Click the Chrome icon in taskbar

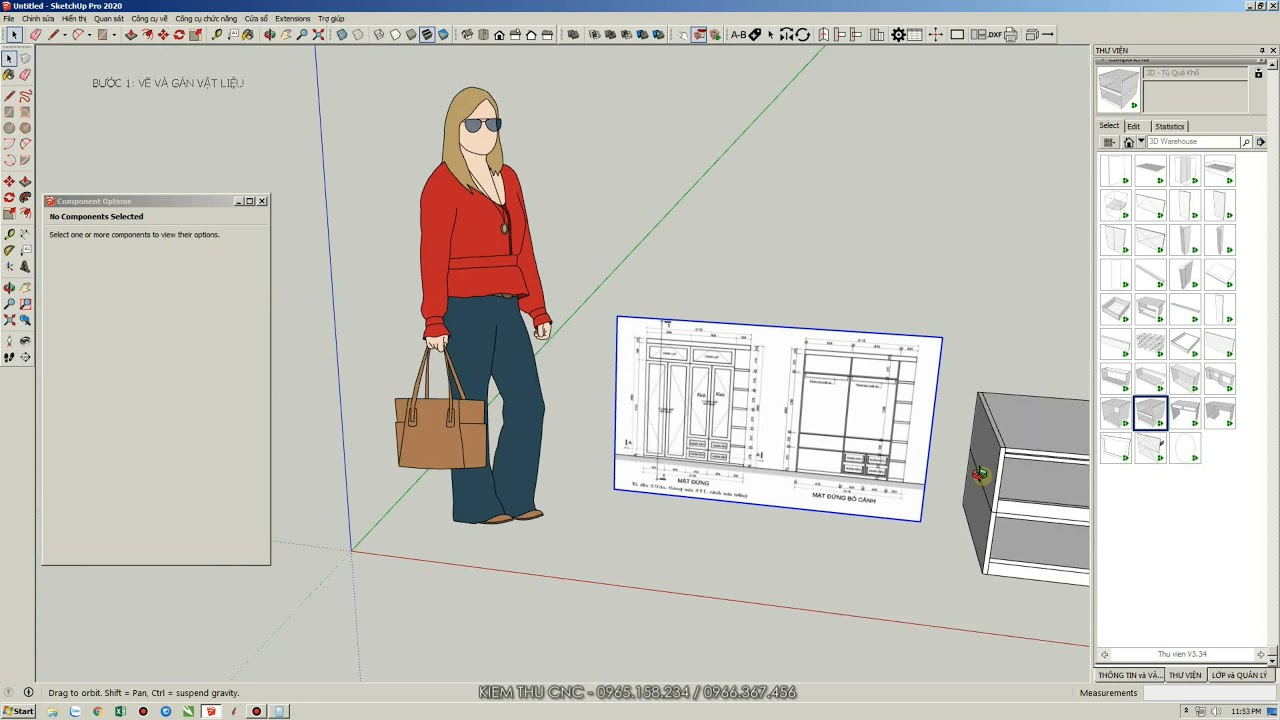pyautogui.click(x=97, y=711)
